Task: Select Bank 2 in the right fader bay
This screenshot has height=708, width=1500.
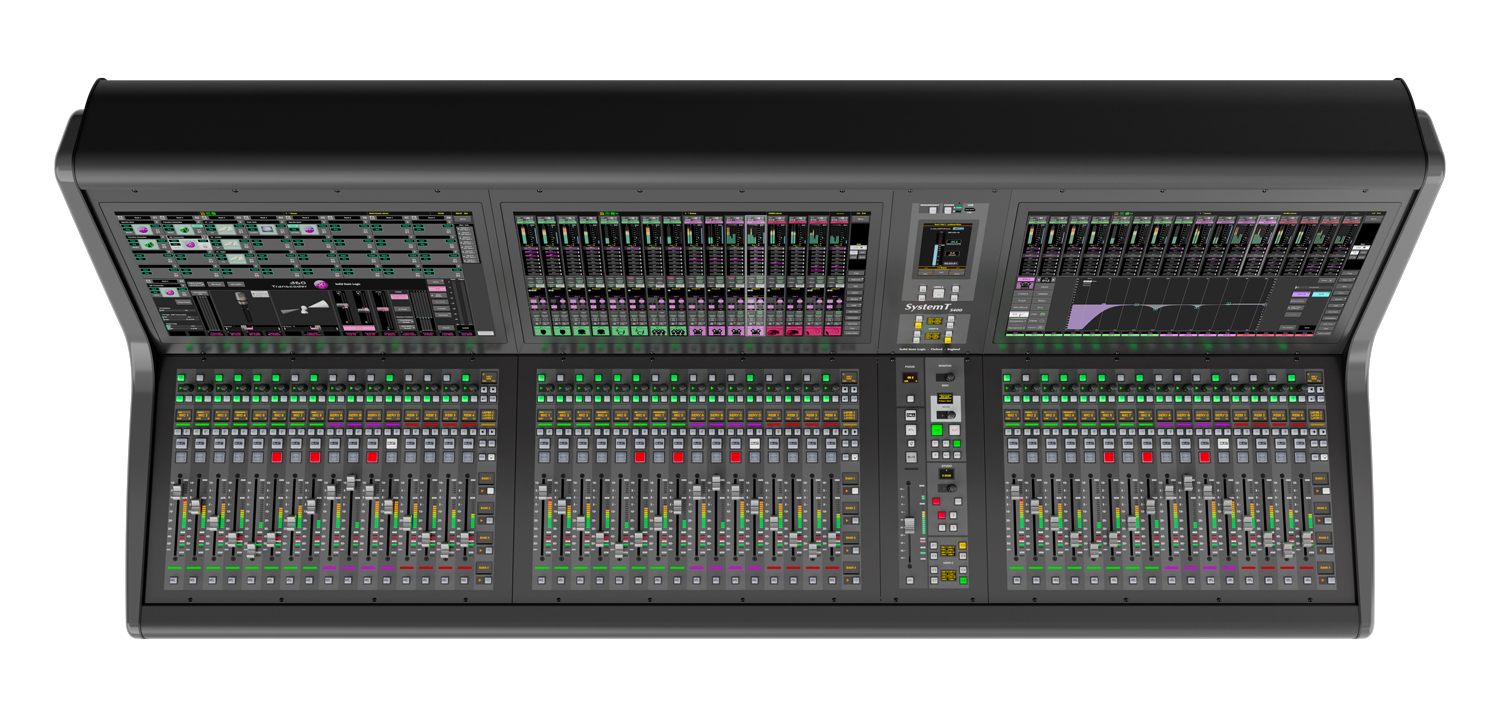Action: point(1322,509)
